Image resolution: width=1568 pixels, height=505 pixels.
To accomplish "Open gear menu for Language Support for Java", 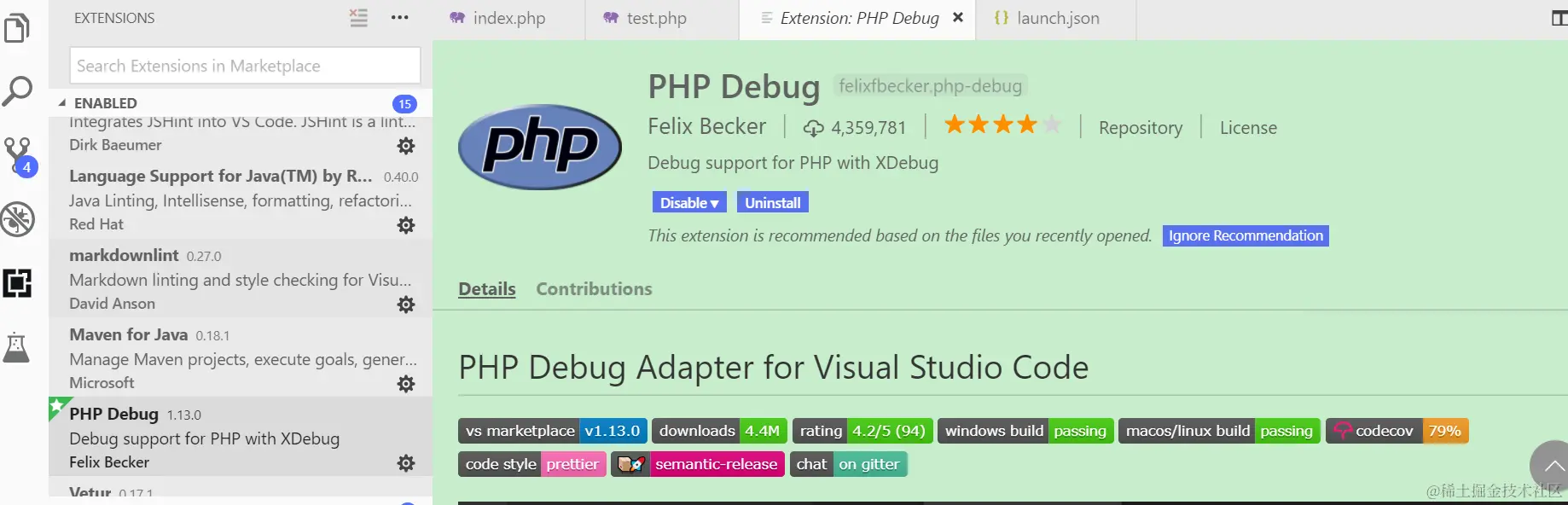I will [406, 225].
